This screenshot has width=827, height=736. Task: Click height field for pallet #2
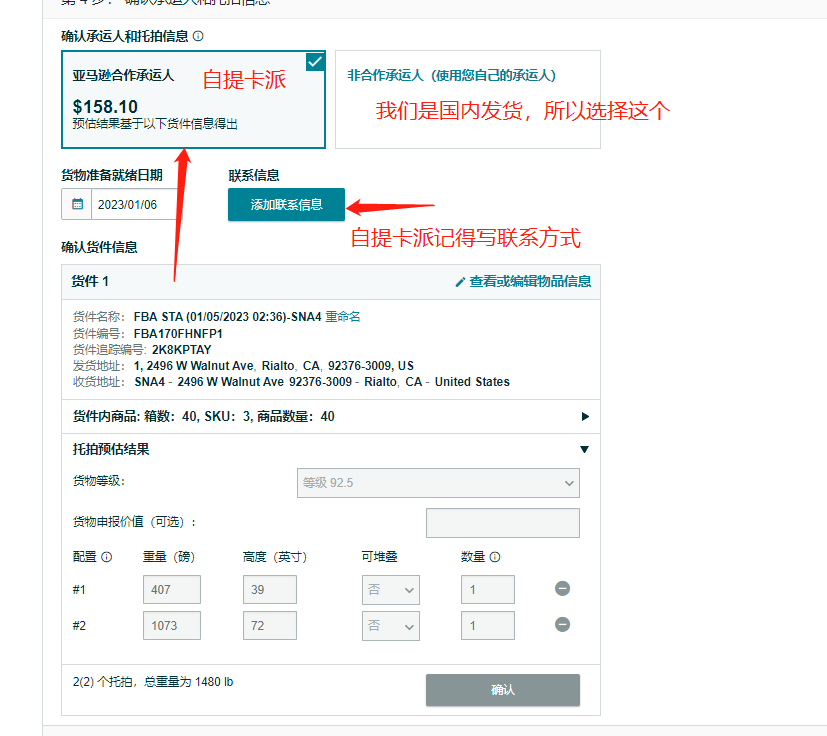(270, 626)
